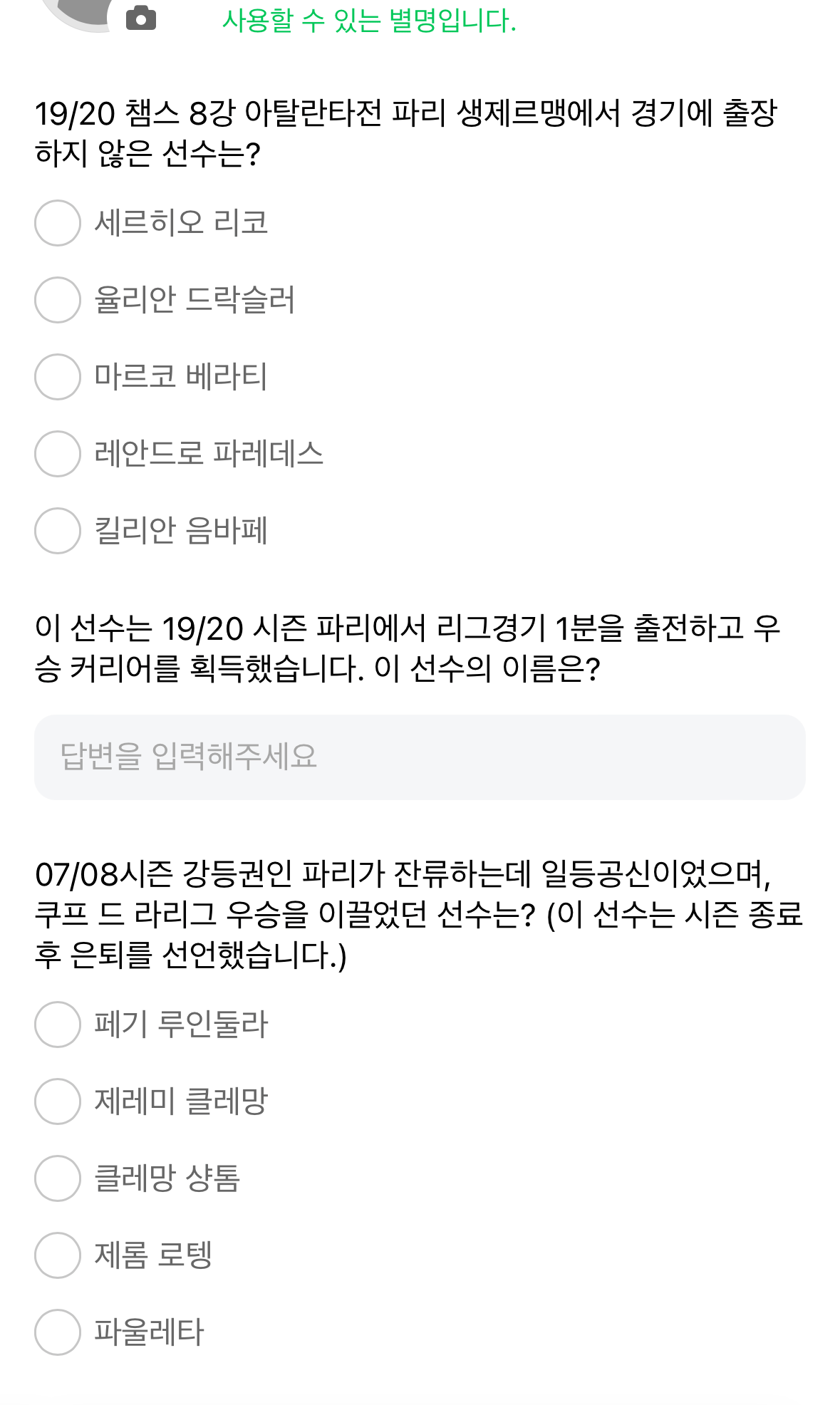840x1405 pixels.
Task: Select the 제레미 클레망 option
Action: pyautogui.click(x=58, y=1101)
